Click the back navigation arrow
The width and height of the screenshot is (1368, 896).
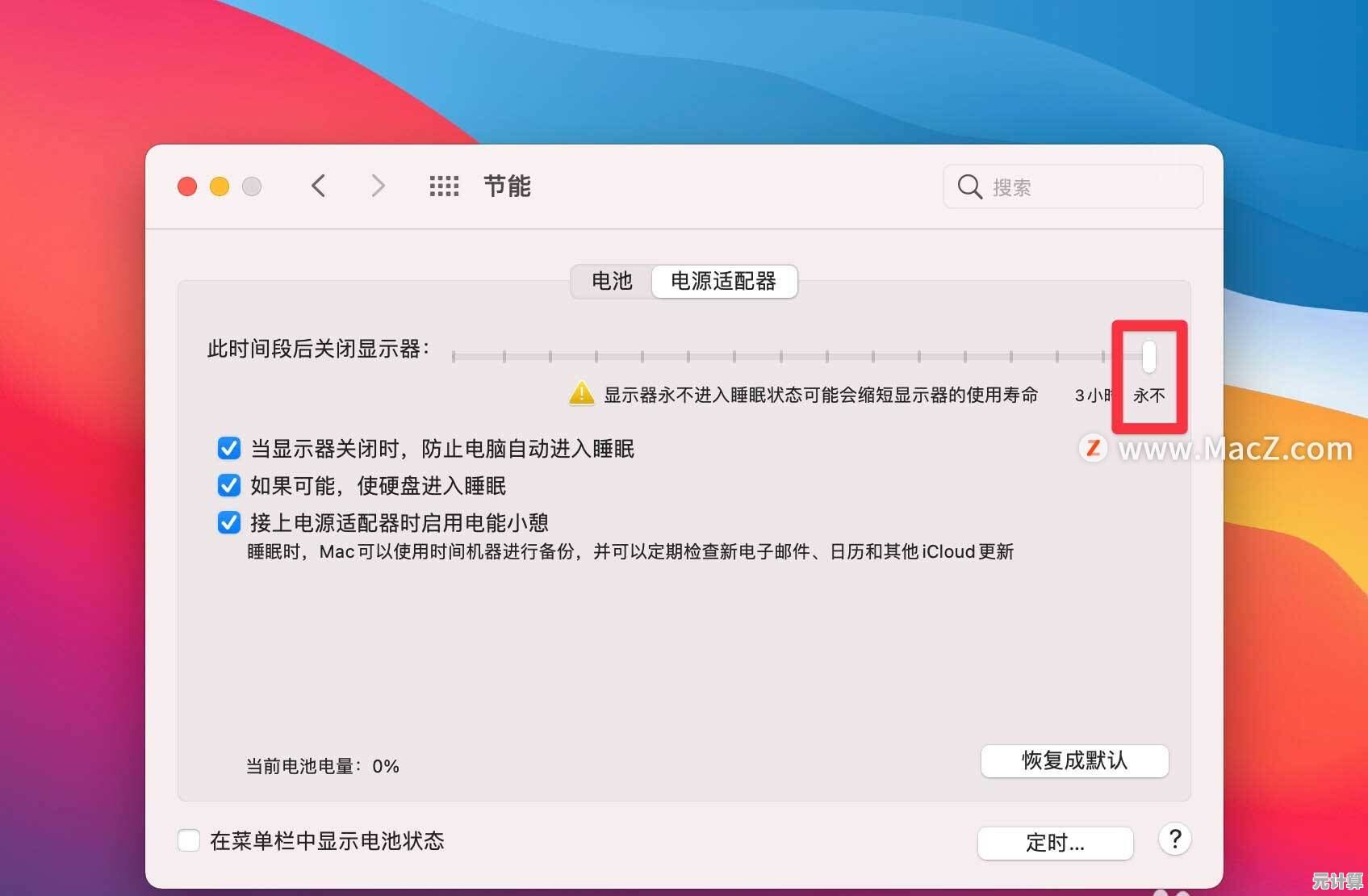[319, 186]
